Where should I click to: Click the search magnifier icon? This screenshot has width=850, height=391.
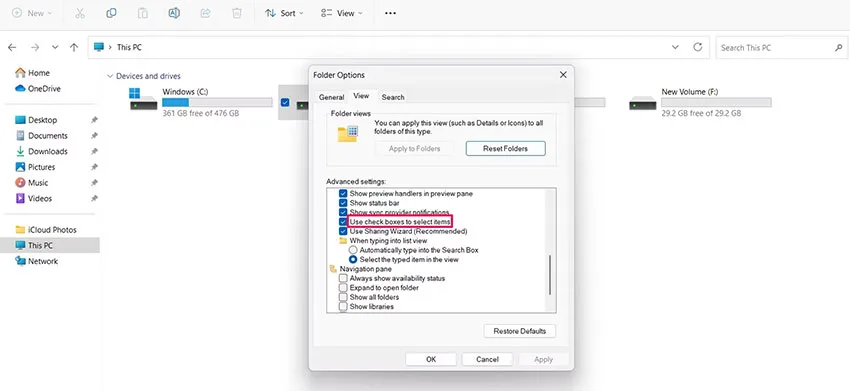tap(838, 48)
